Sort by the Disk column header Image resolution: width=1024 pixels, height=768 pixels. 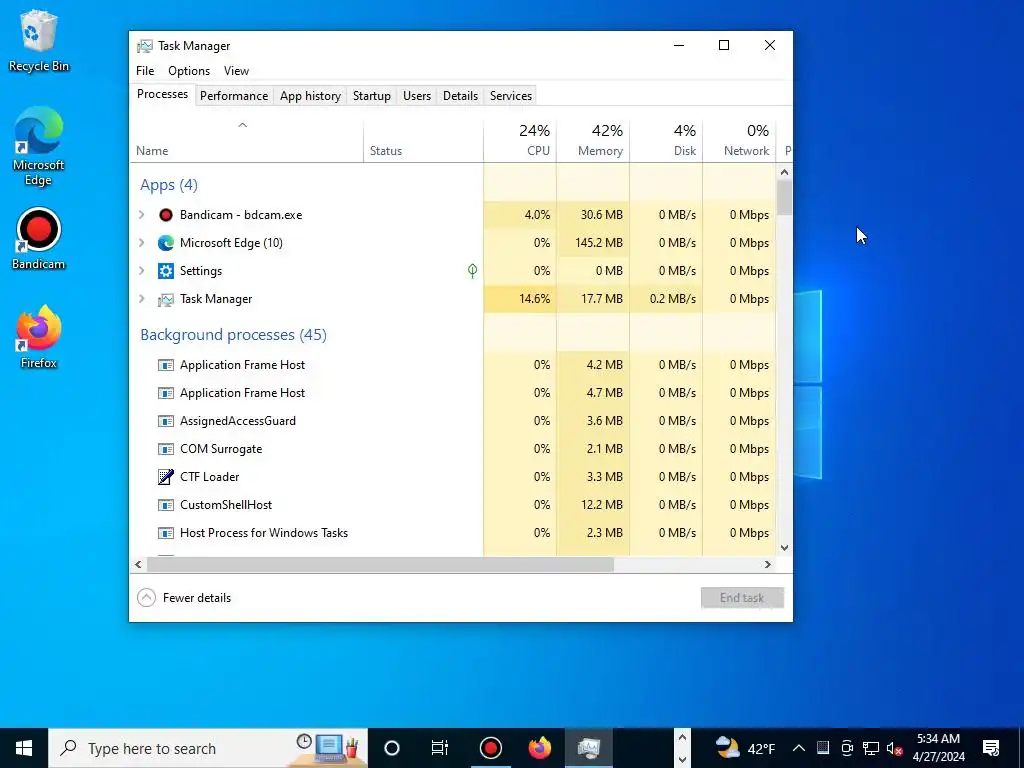[666, 140]
